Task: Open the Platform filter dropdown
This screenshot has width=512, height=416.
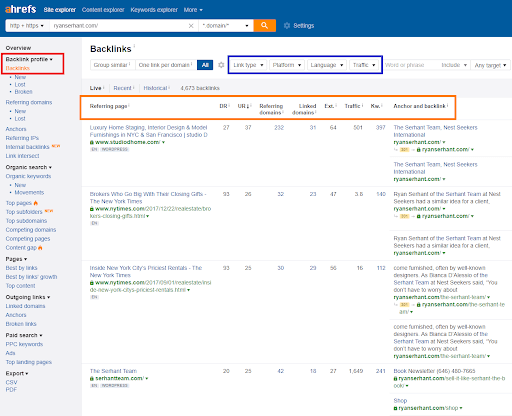Action: (287, 65)
